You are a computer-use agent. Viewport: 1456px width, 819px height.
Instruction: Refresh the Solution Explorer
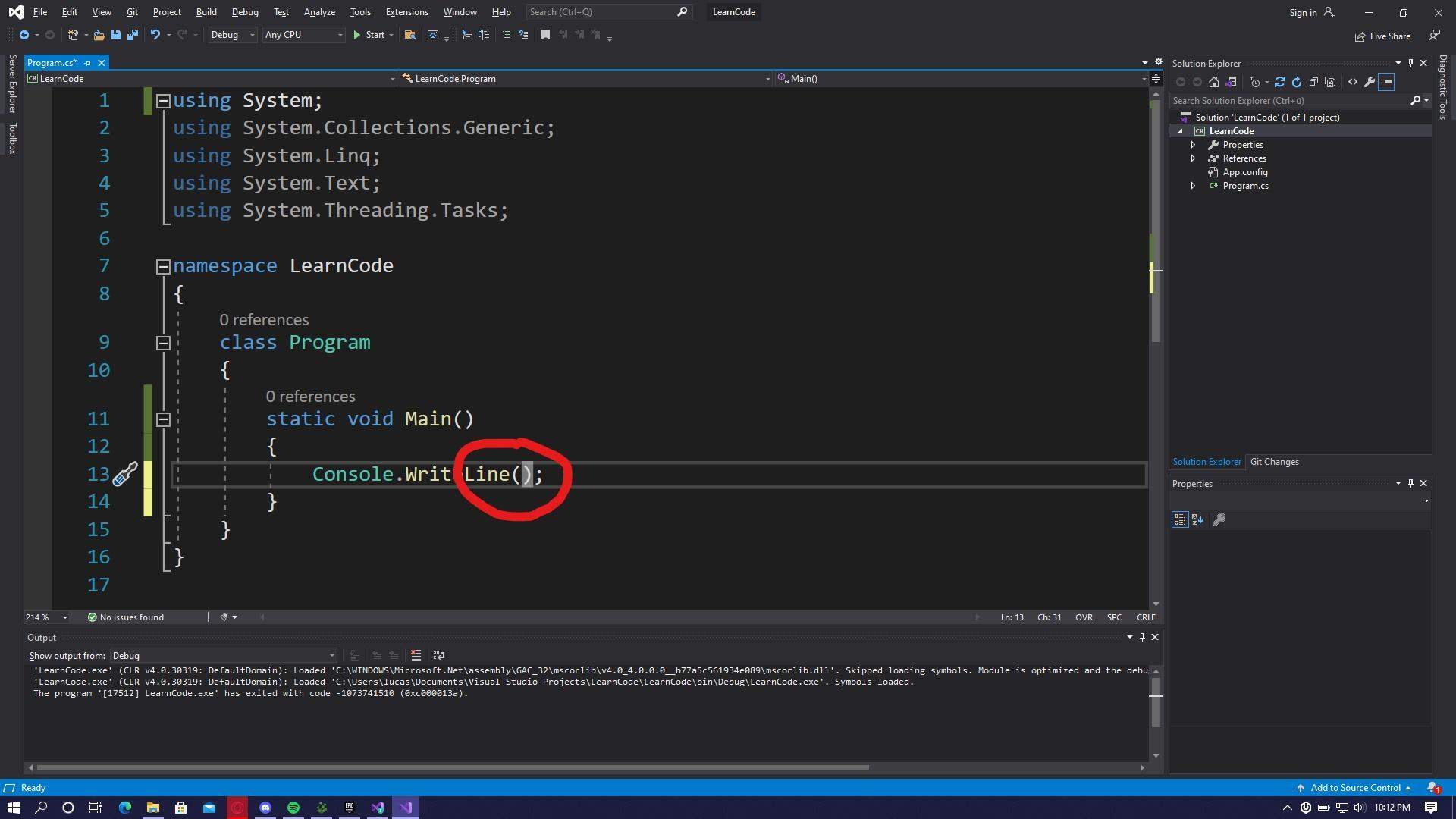coord(1297,82)
